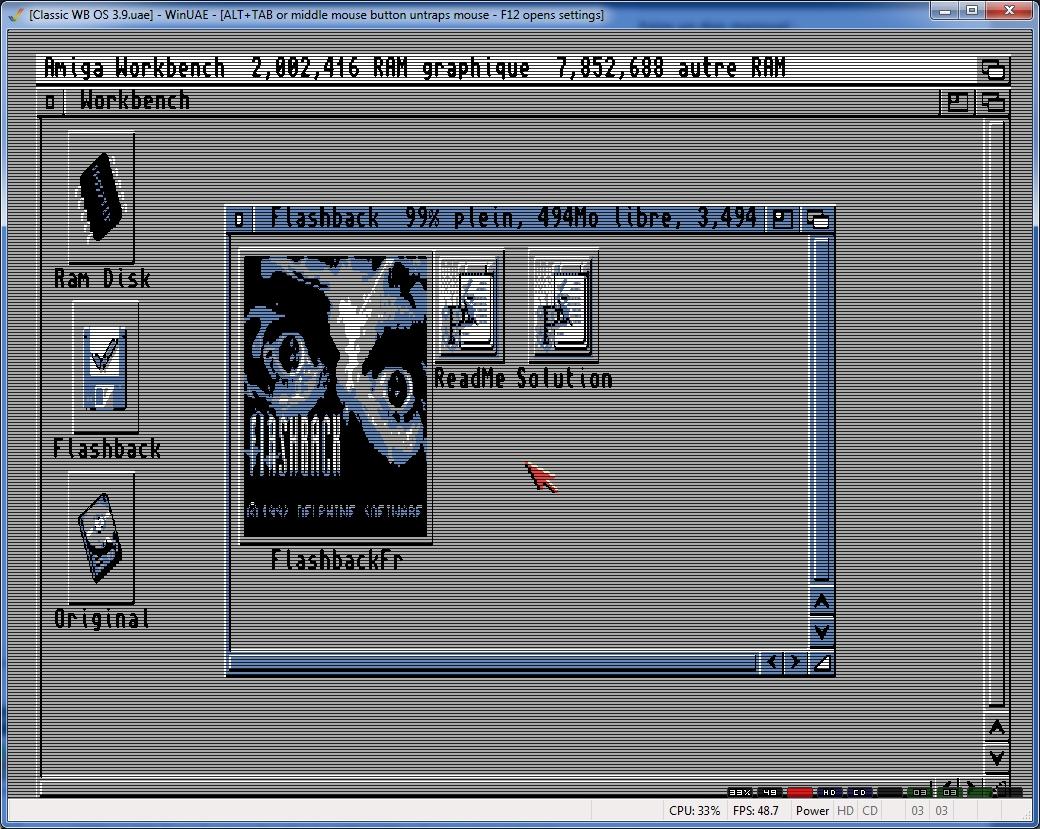Screen dimensions: 1040x829
Task: Click the CPU: 33% status entry
Action: 694,810
